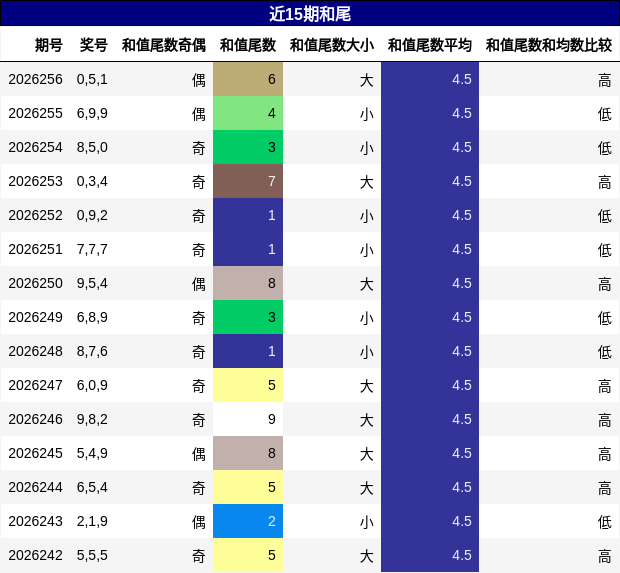Viewport: 620px width, 573px height.
Task: Select the 和值尾数奇偶 column header
Action: coord(164,45)
